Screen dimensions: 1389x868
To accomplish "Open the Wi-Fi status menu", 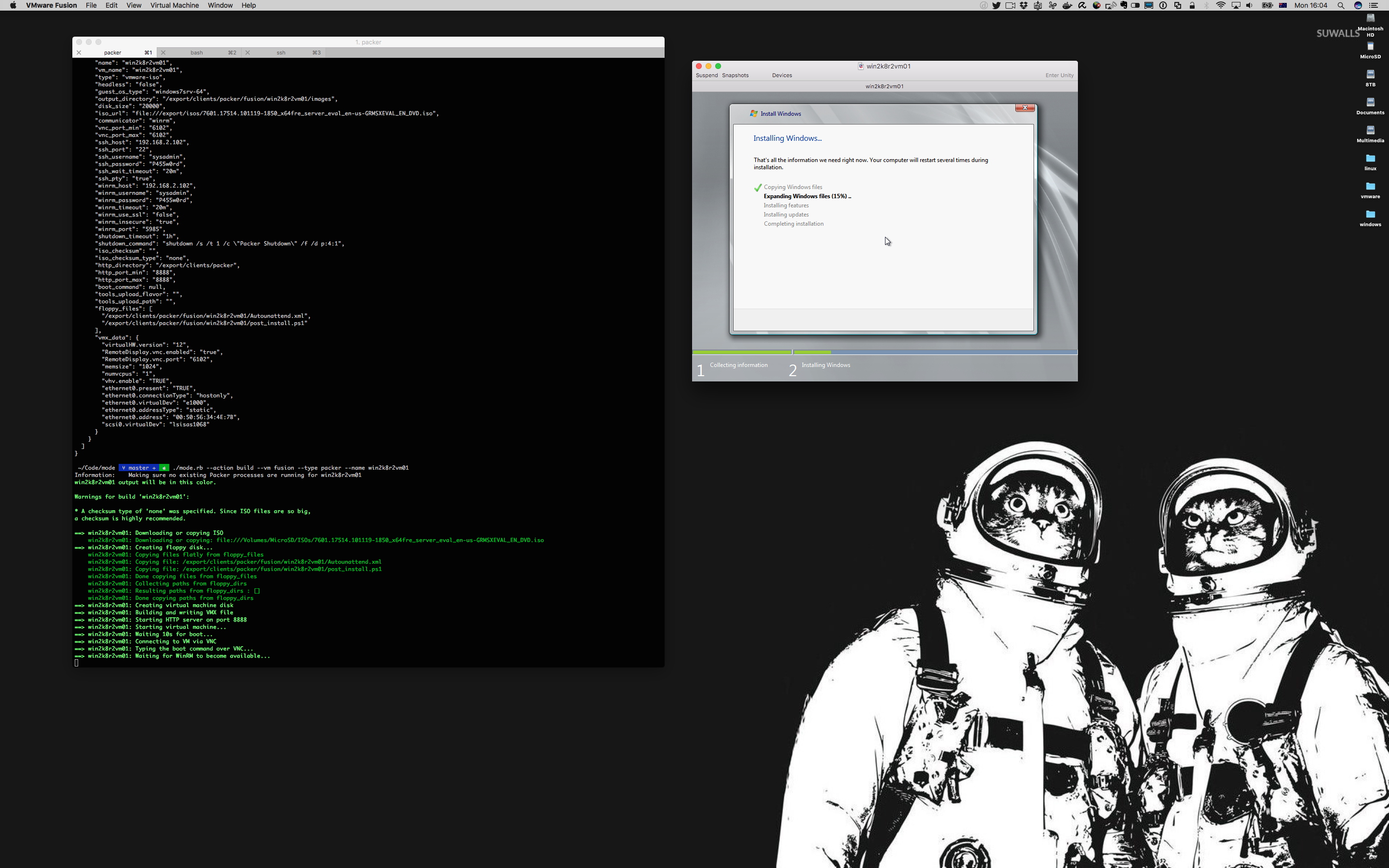I will [1220, 5].
